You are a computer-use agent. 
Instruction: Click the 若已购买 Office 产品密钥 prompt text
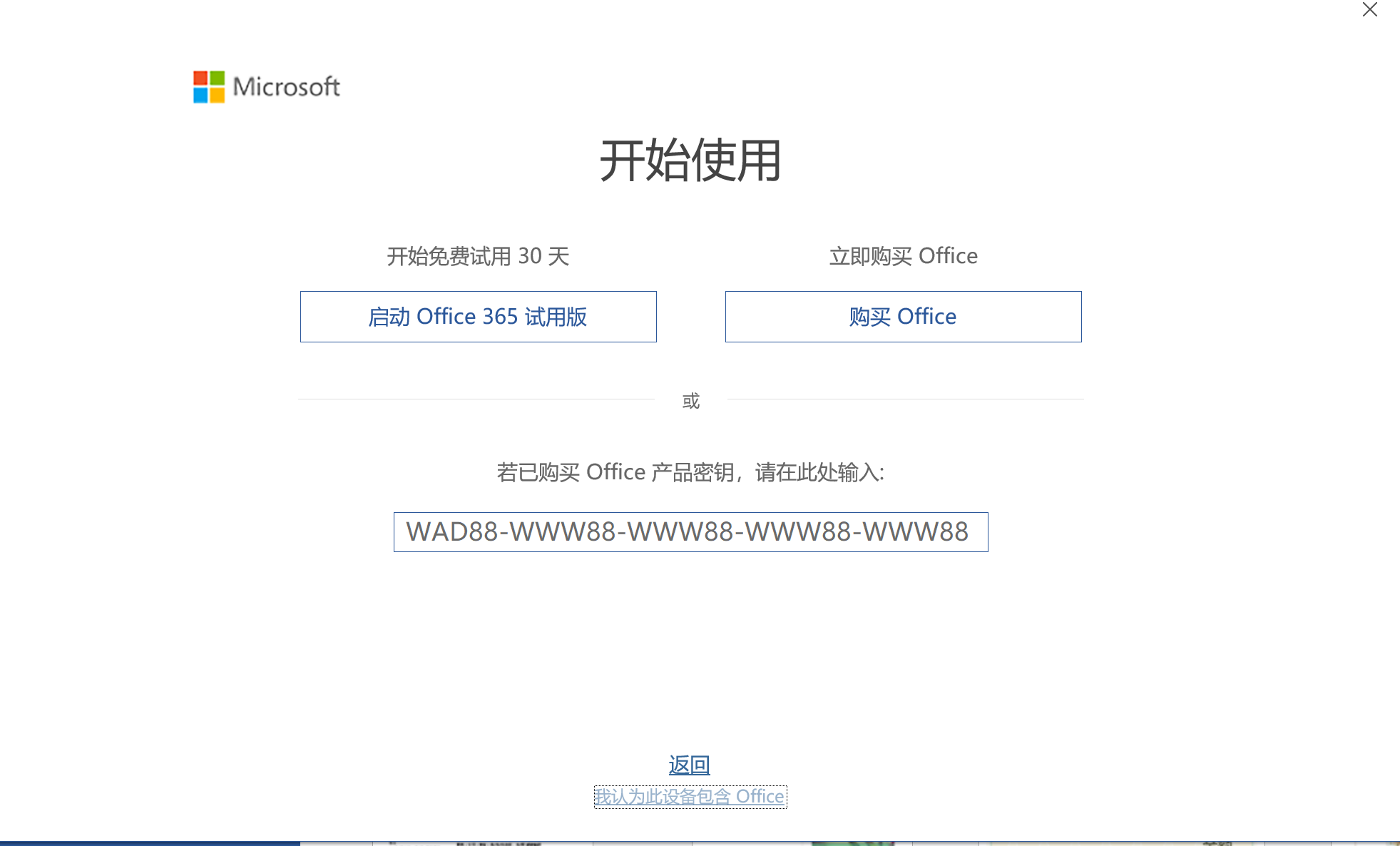pos(690,472)
